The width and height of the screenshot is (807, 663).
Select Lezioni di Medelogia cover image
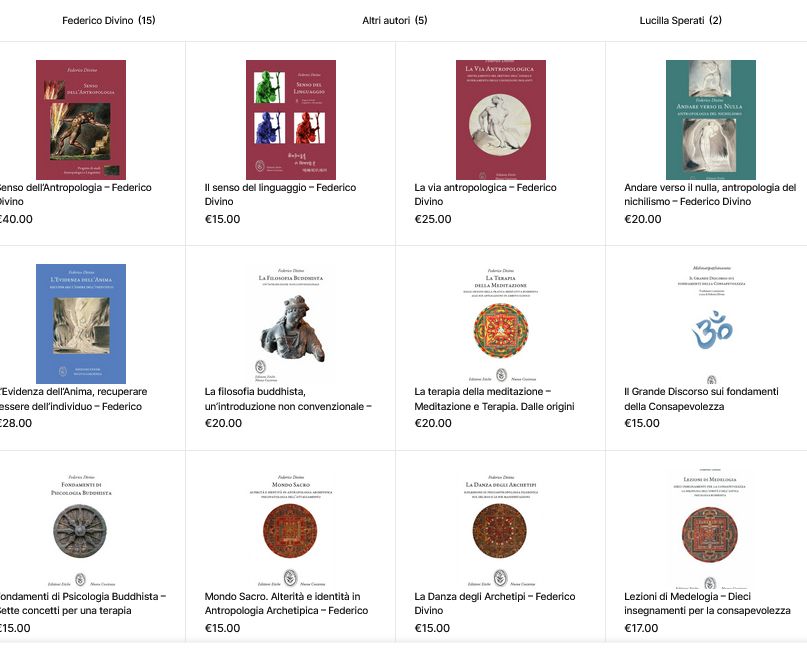(711, 529)
